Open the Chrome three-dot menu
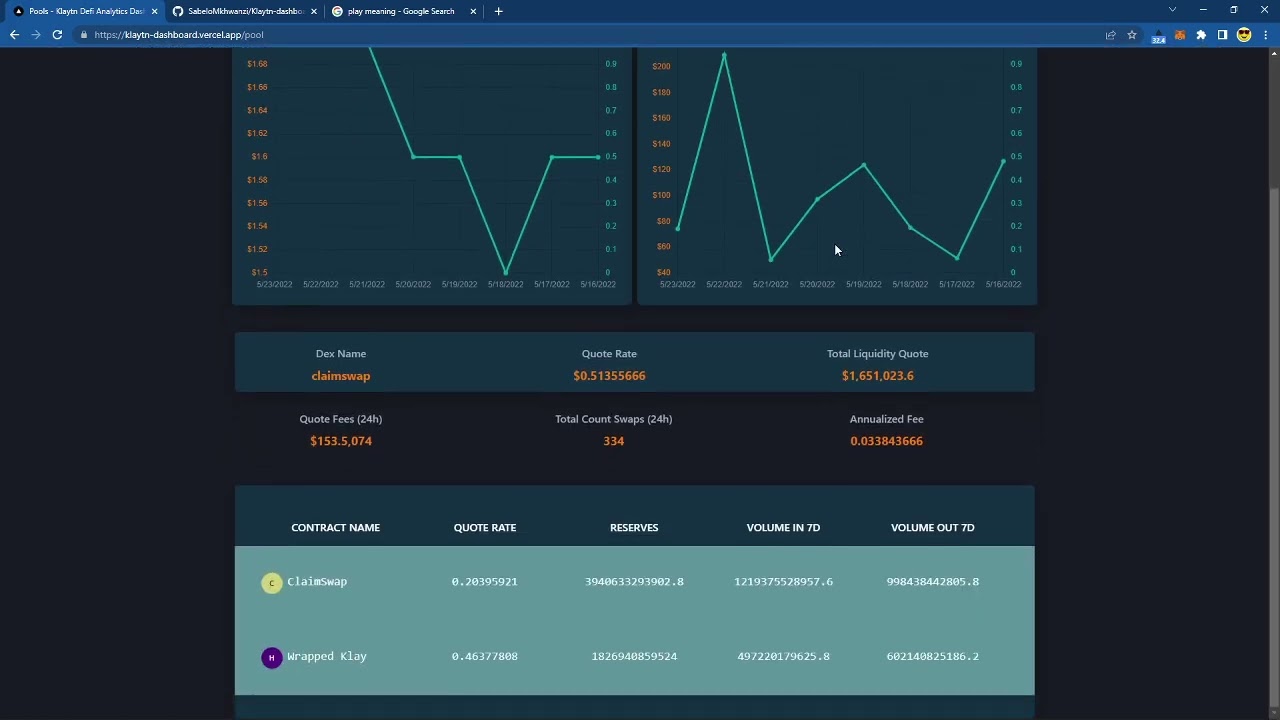 (1266, 34)
